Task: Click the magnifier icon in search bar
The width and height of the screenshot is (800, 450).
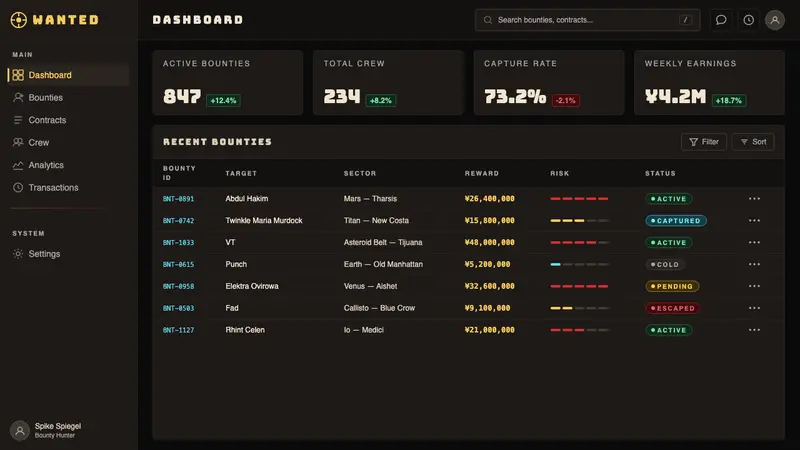Action: point(488,20)
